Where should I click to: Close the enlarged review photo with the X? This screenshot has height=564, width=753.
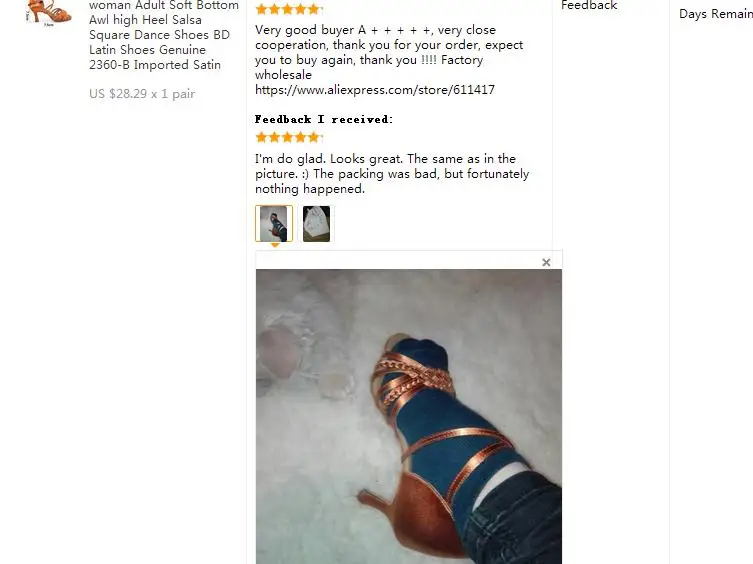(x=546, y=262)
